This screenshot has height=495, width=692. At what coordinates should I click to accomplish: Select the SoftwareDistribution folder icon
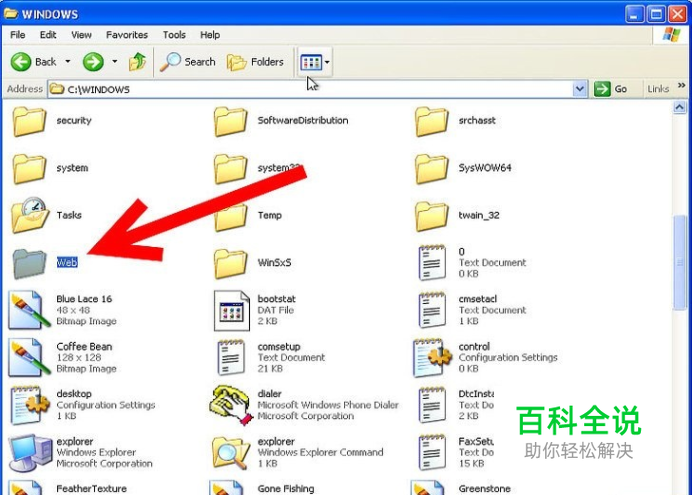pos(230,121)
